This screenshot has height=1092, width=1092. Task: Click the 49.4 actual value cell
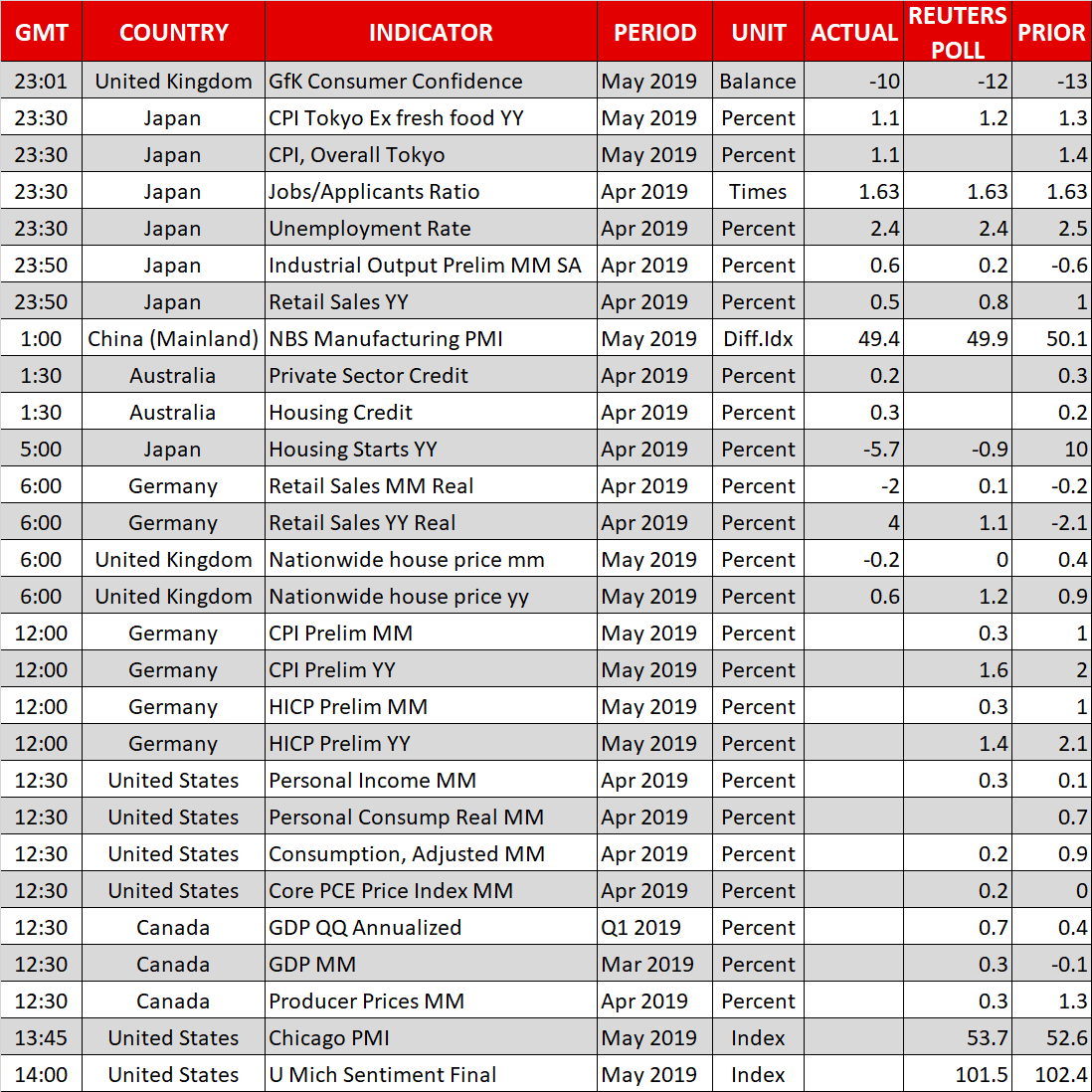[854, 338]
